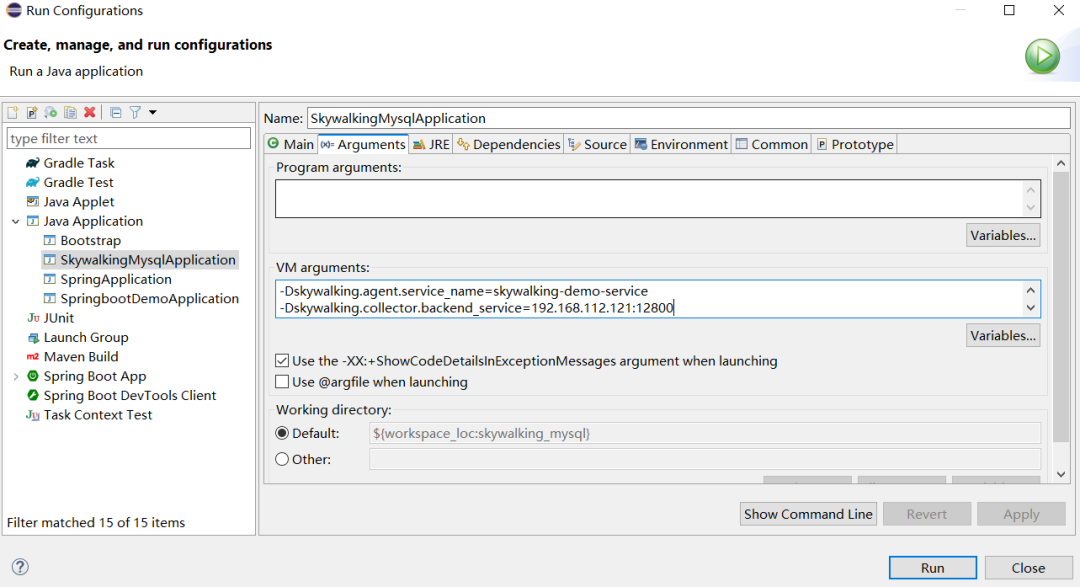Viewport: 1080px width, 587px height.
Task: Select Other working directory radio button
Action: coord(282,459)
